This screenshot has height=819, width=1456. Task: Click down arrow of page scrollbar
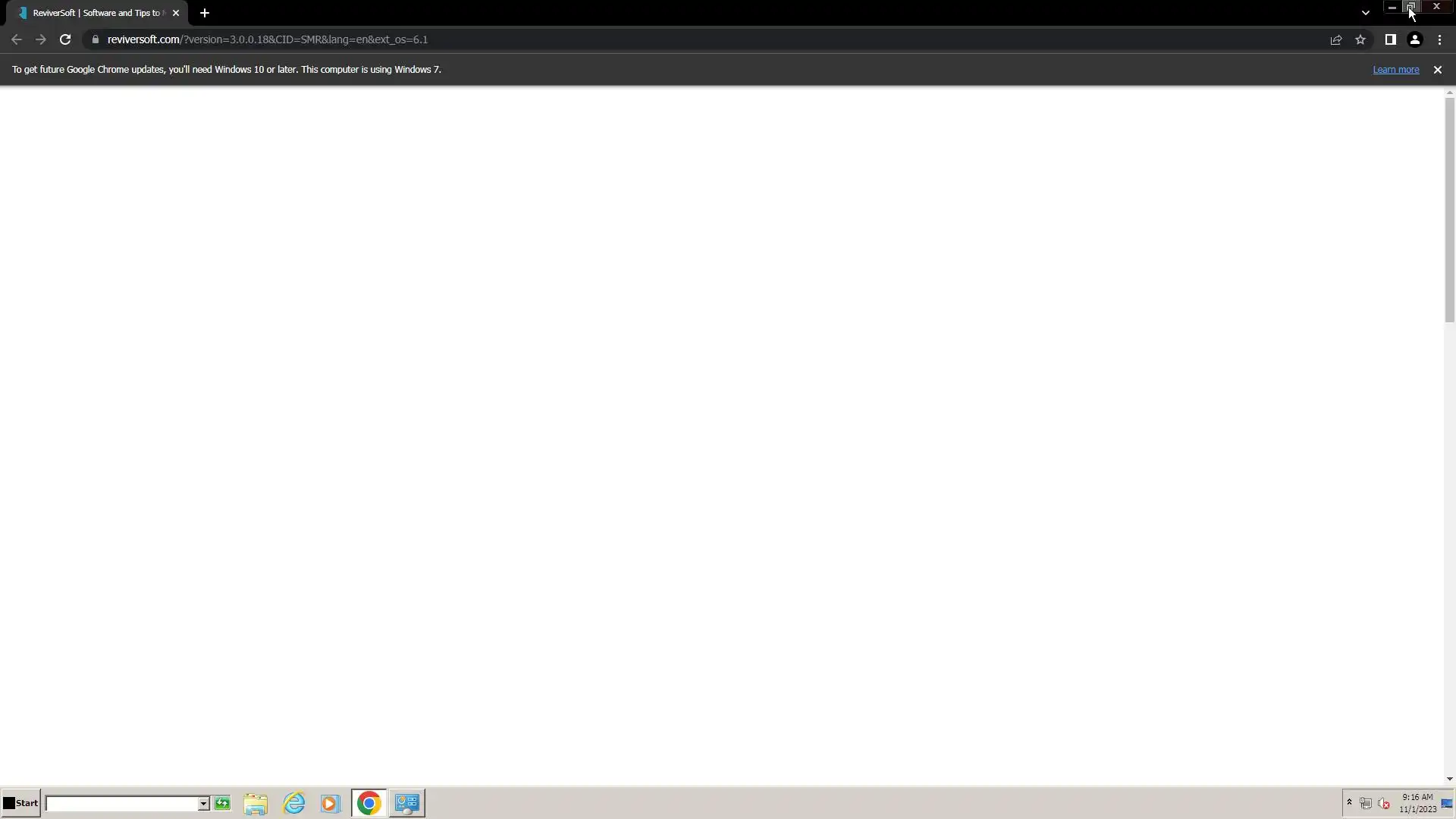point(1449,779)
